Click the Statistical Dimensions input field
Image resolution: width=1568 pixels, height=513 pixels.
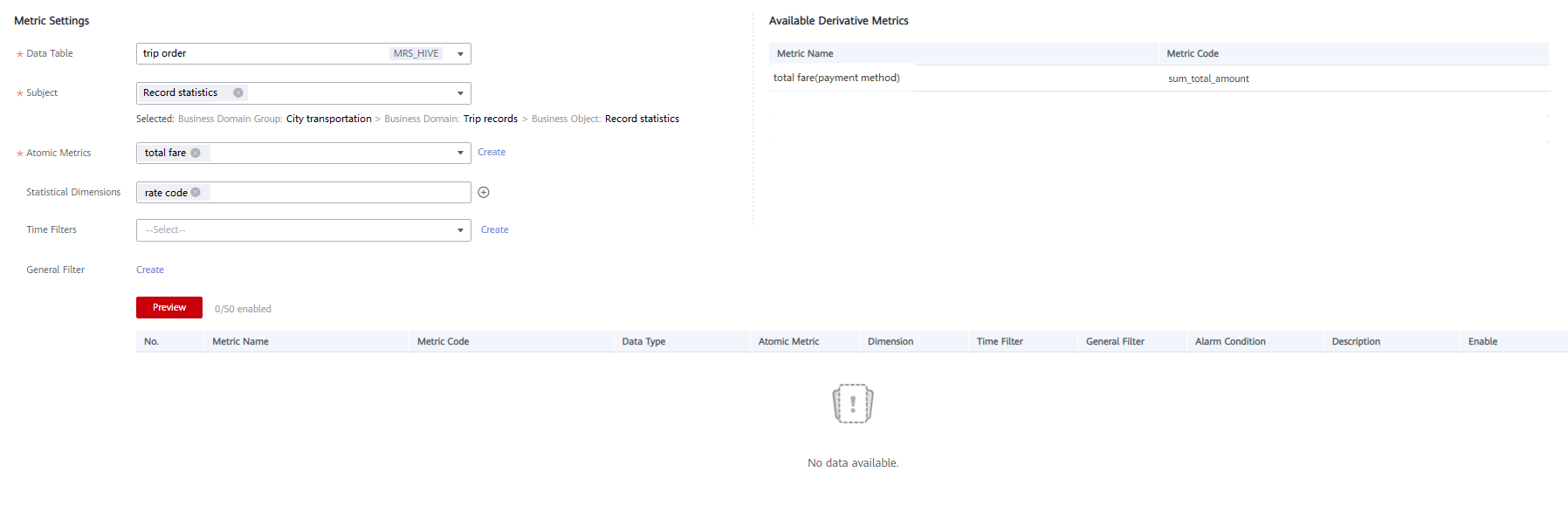click(x=303, y=192)
